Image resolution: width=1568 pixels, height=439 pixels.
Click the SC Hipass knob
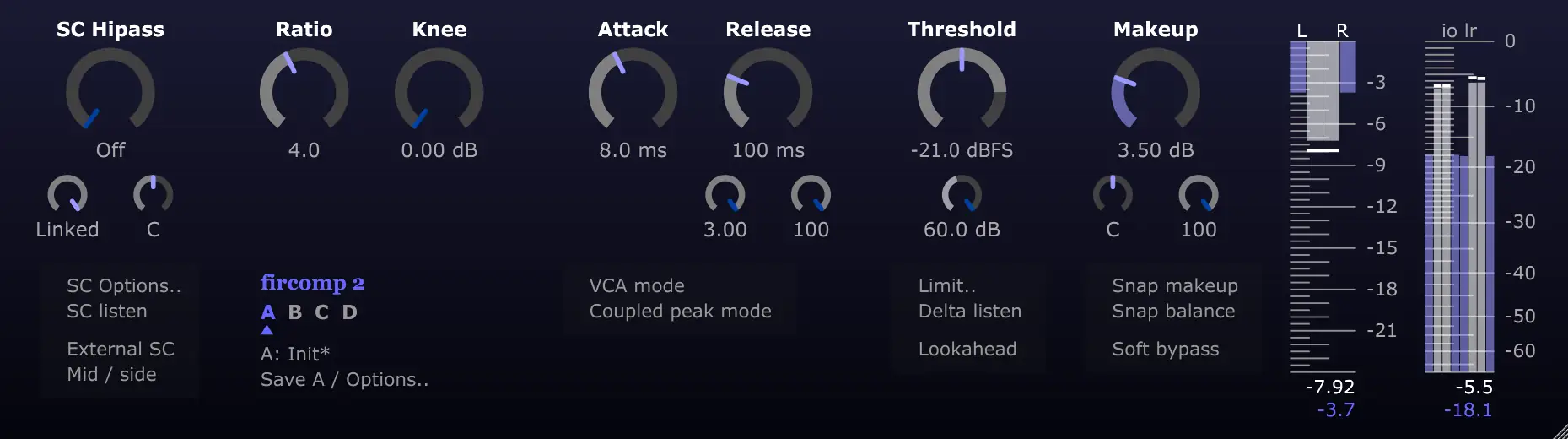tap(110, 91)
